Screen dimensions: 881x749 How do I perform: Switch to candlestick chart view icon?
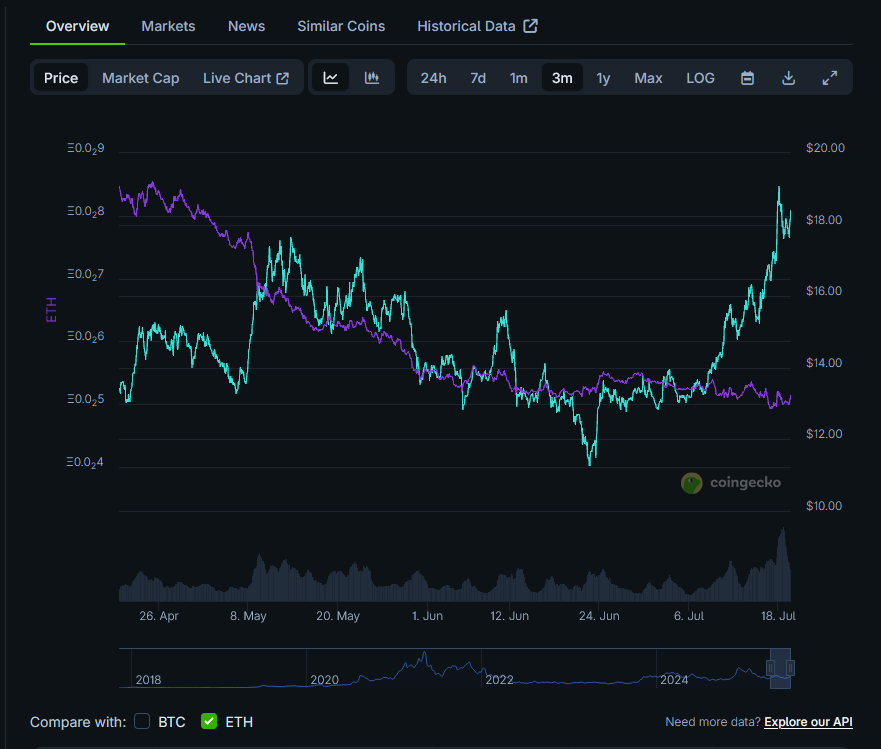coord(371,78)
